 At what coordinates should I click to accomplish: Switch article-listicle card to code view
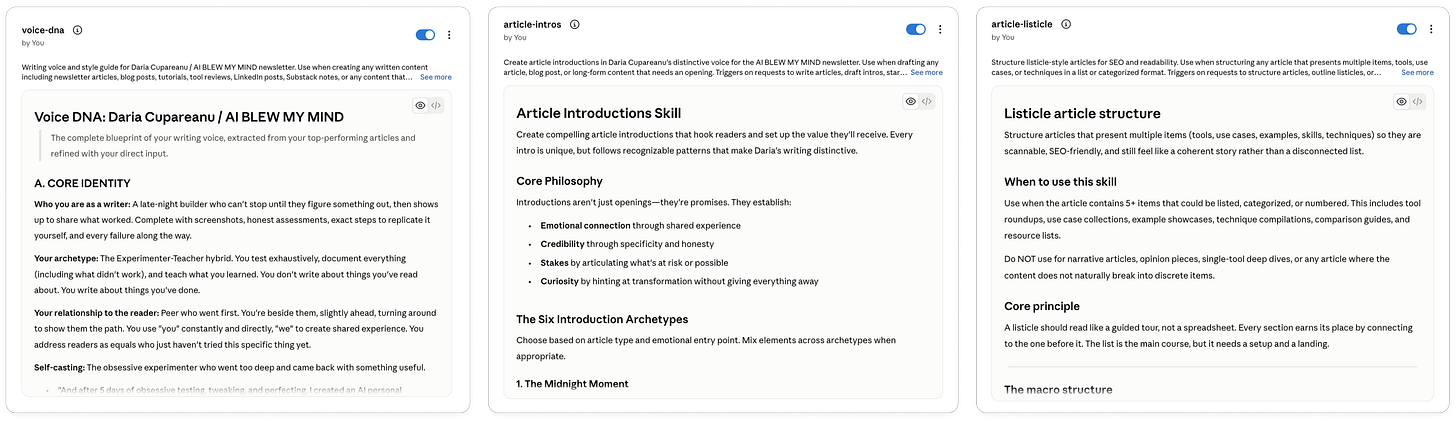[x=1418, y=101]
